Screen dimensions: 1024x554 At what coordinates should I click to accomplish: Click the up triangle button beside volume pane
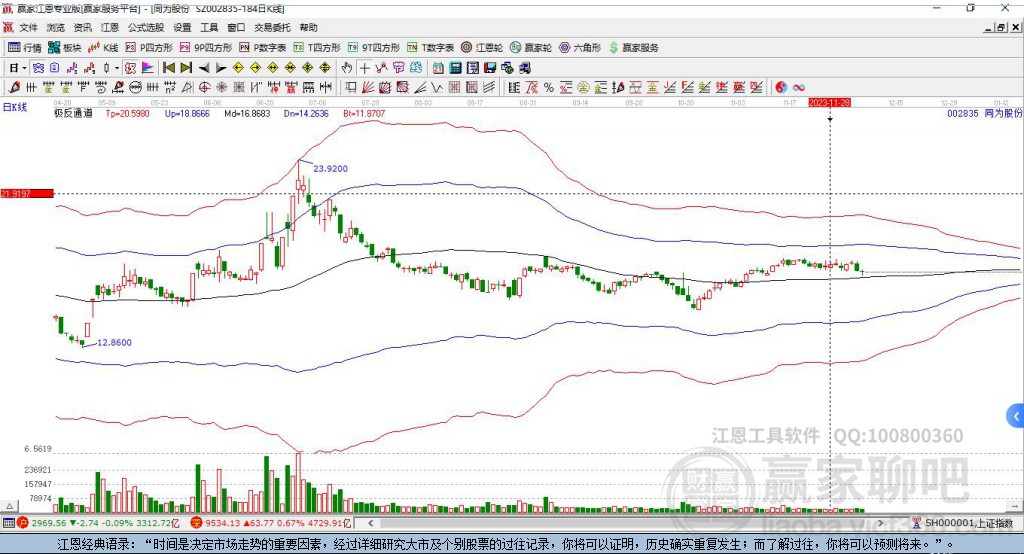(10, 506)
